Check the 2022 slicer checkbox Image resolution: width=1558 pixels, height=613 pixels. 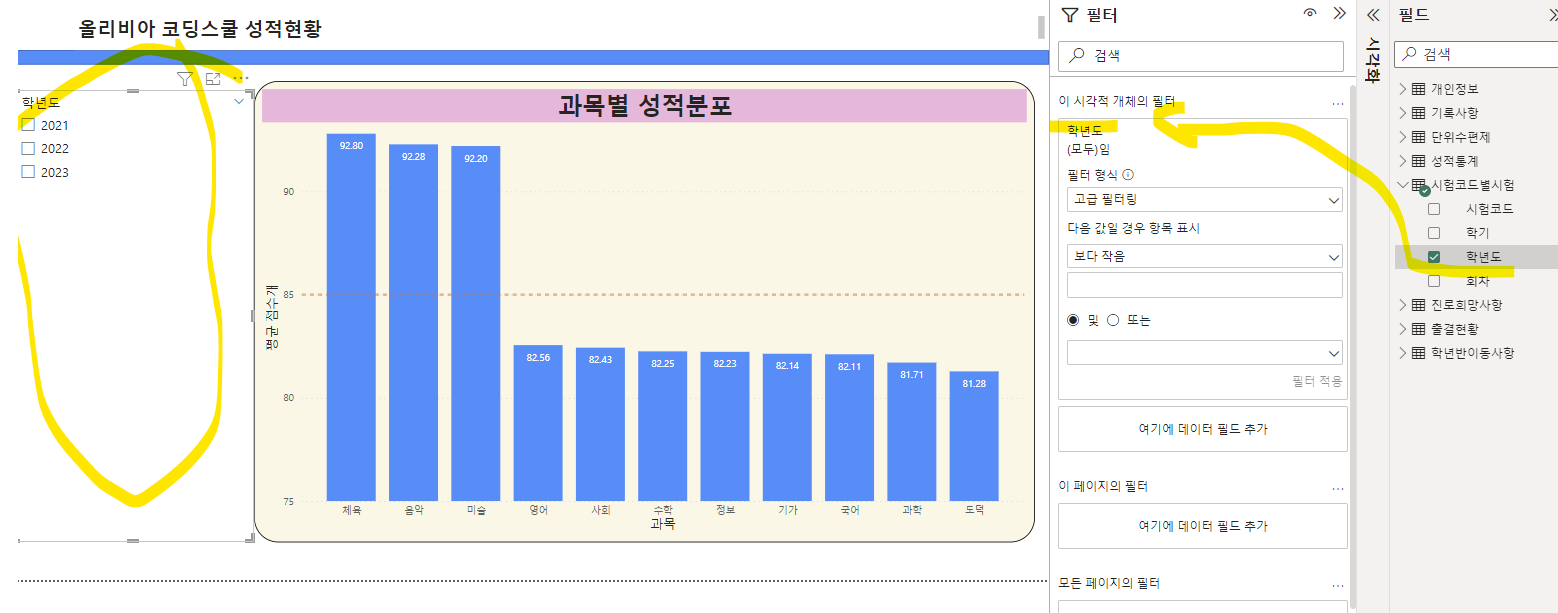pyautogui.click(x=28, y=149)
